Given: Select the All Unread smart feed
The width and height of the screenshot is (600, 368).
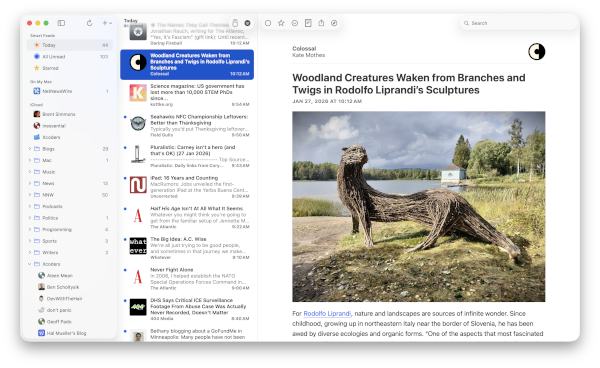Looking at the screenshot, I should pos(70,57).
